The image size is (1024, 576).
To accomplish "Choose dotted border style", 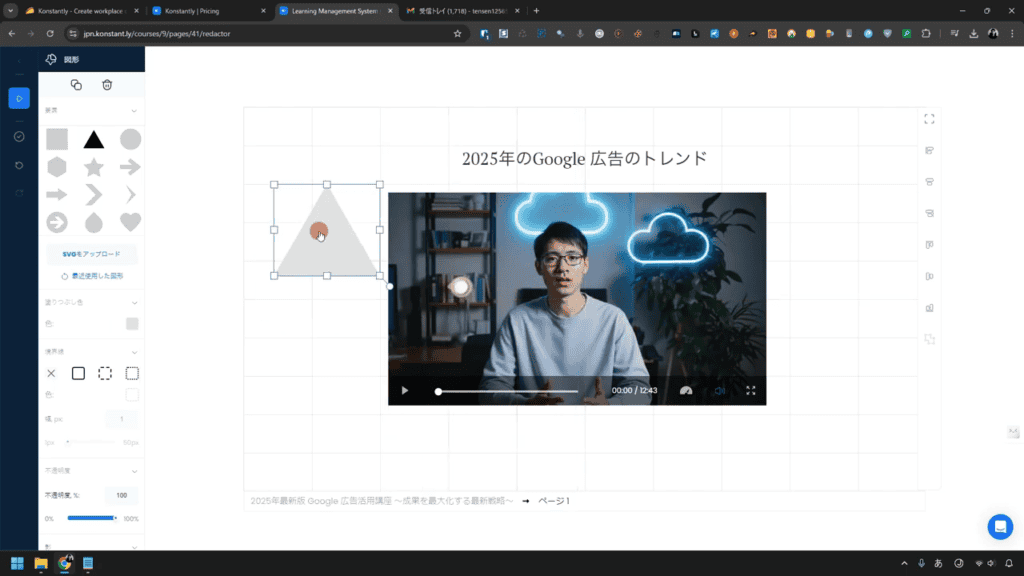I will [132, 374].
